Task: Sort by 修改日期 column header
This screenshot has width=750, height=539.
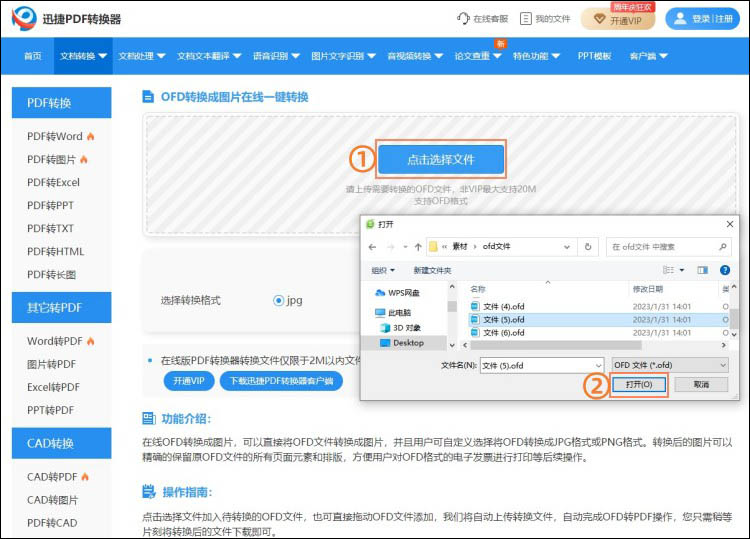Action: pos(648,289)
